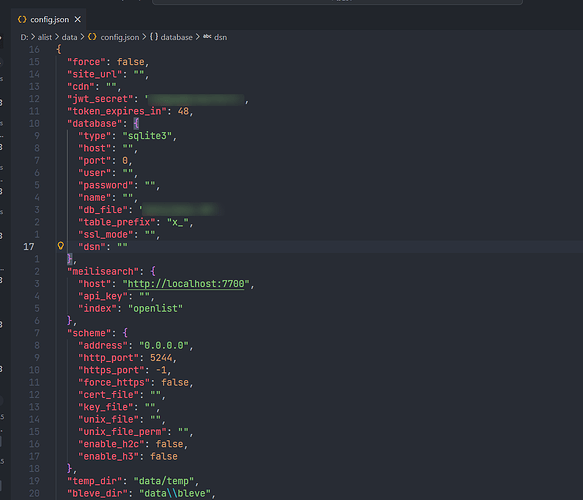This screenshot has width=583, height=500.
Task: Open the data folder breadcrumb
Action: [70, 37]
